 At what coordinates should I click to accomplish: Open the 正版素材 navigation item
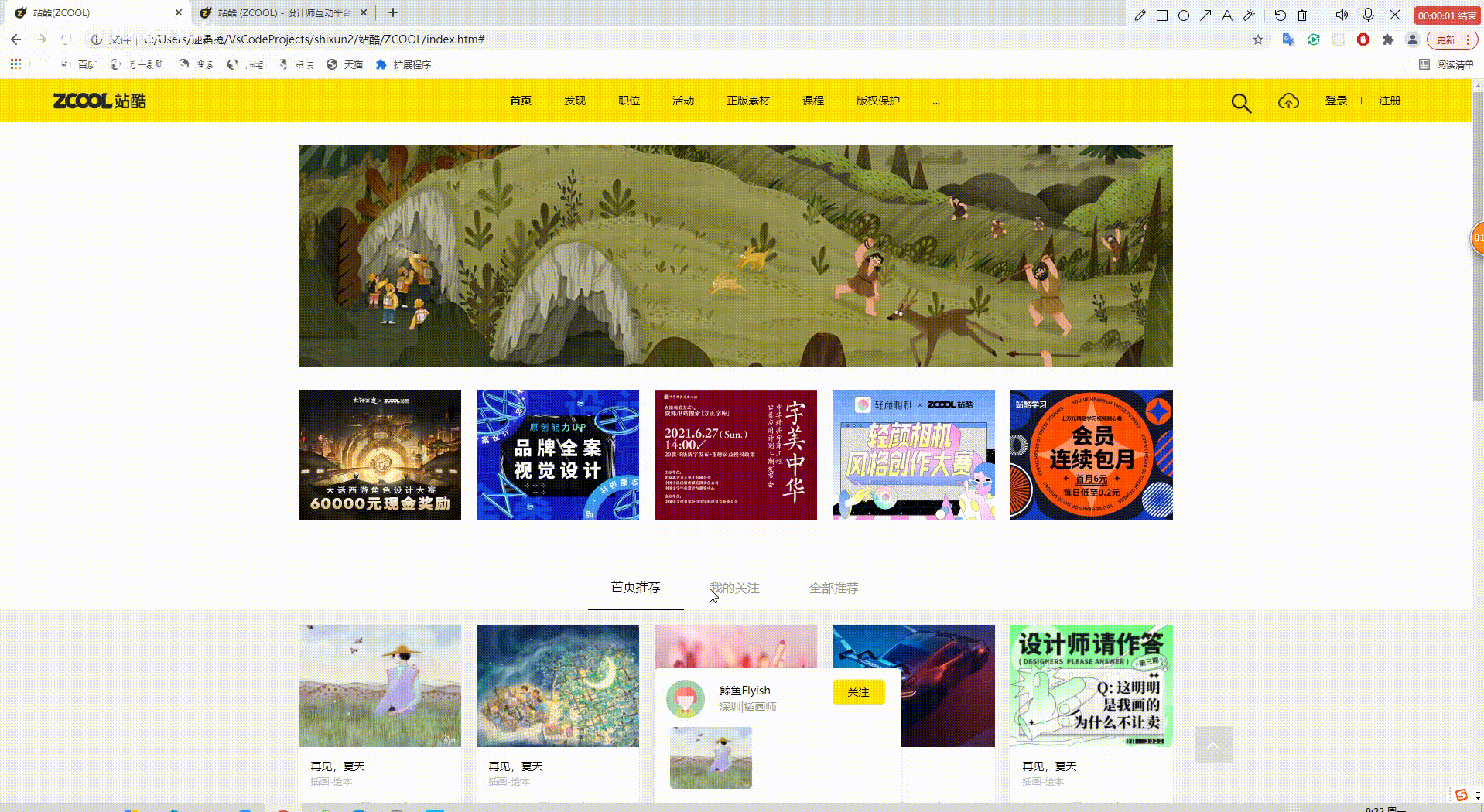point(748,101)
